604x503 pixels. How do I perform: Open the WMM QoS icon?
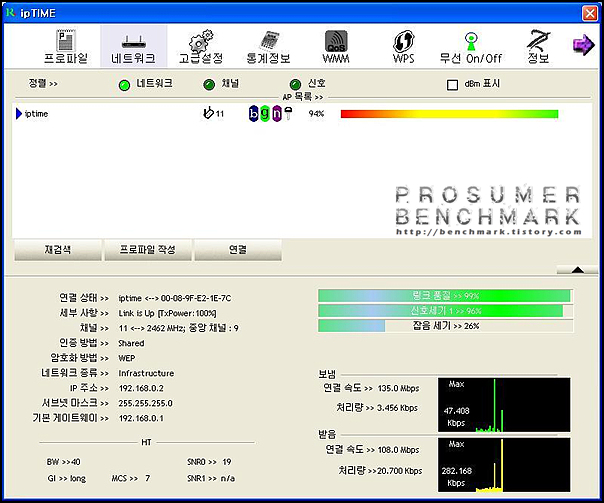tap(336, 47)
